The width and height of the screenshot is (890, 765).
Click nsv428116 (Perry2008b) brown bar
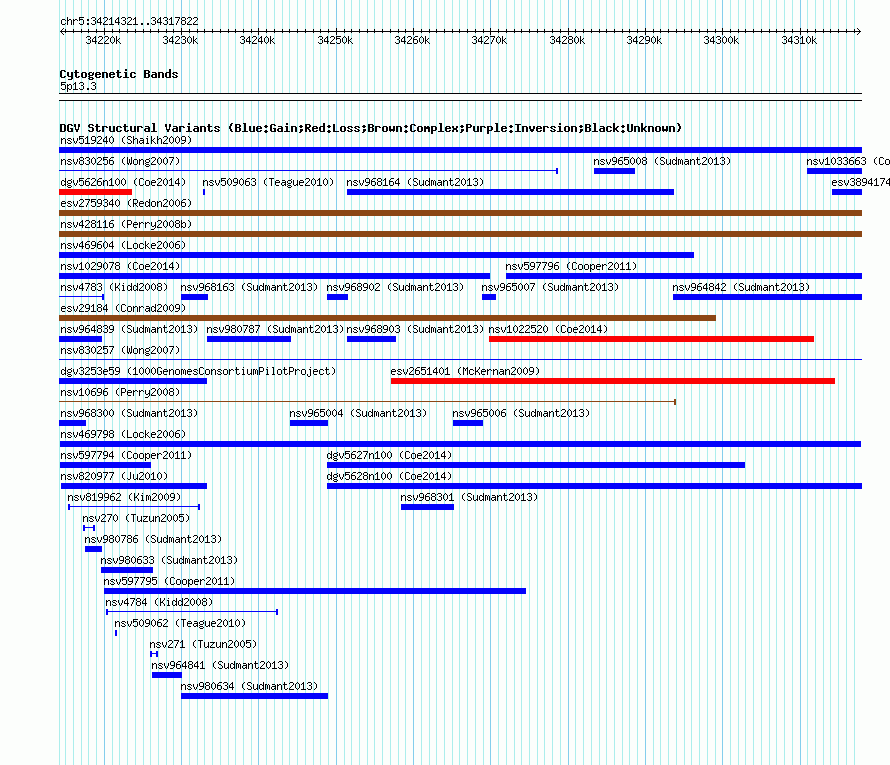point(460,234)
